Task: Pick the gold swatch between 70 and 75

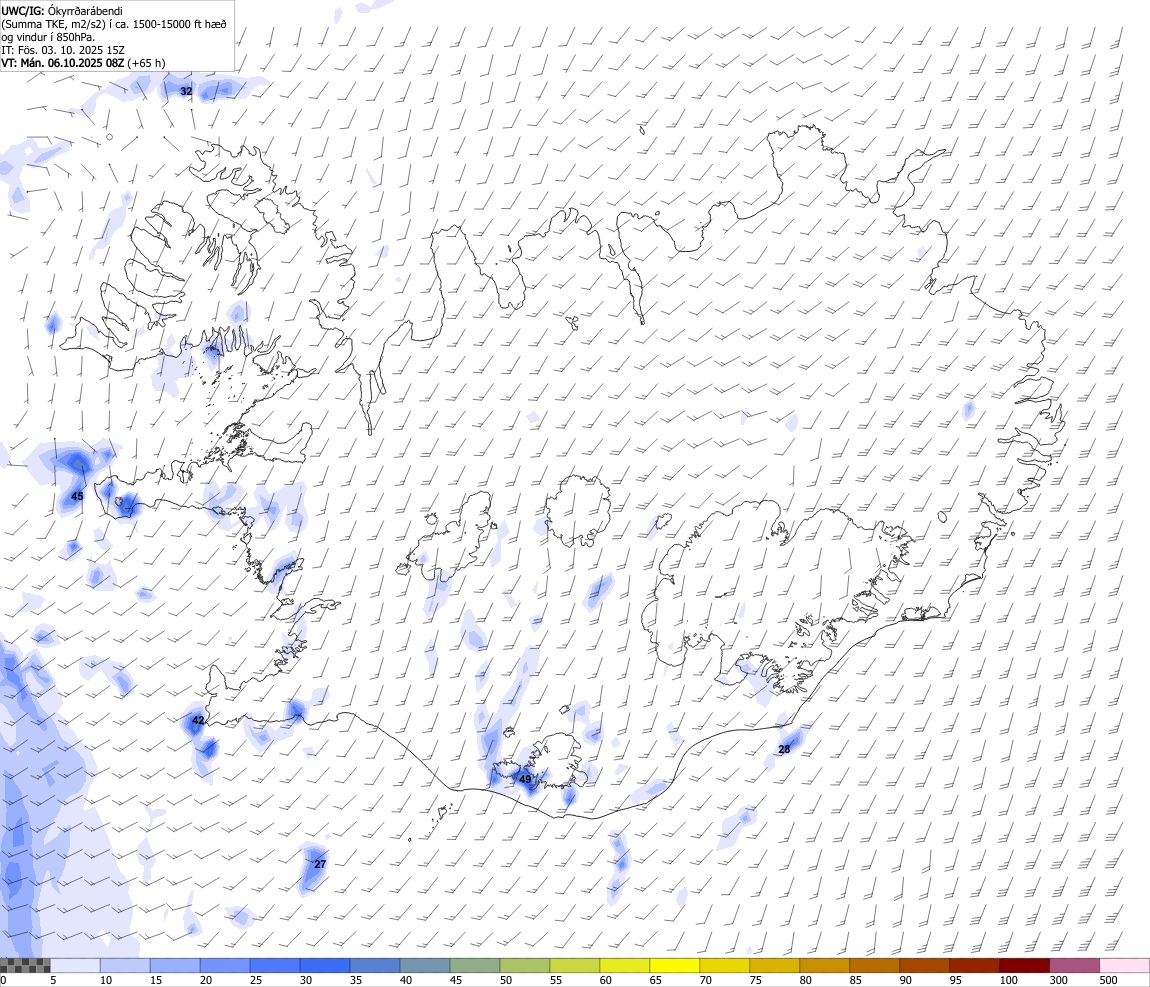Action: tap(725, 966)
